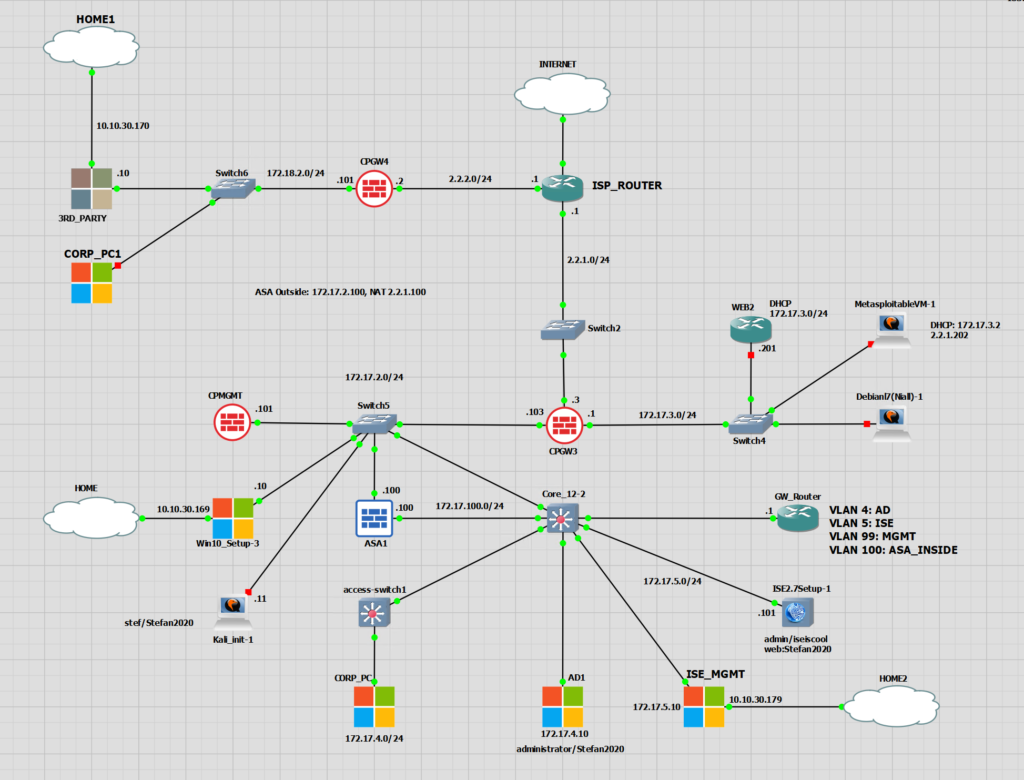Select the INTERNET cloud
This screenshot has height=780, width=1024.
coord(562,92)
